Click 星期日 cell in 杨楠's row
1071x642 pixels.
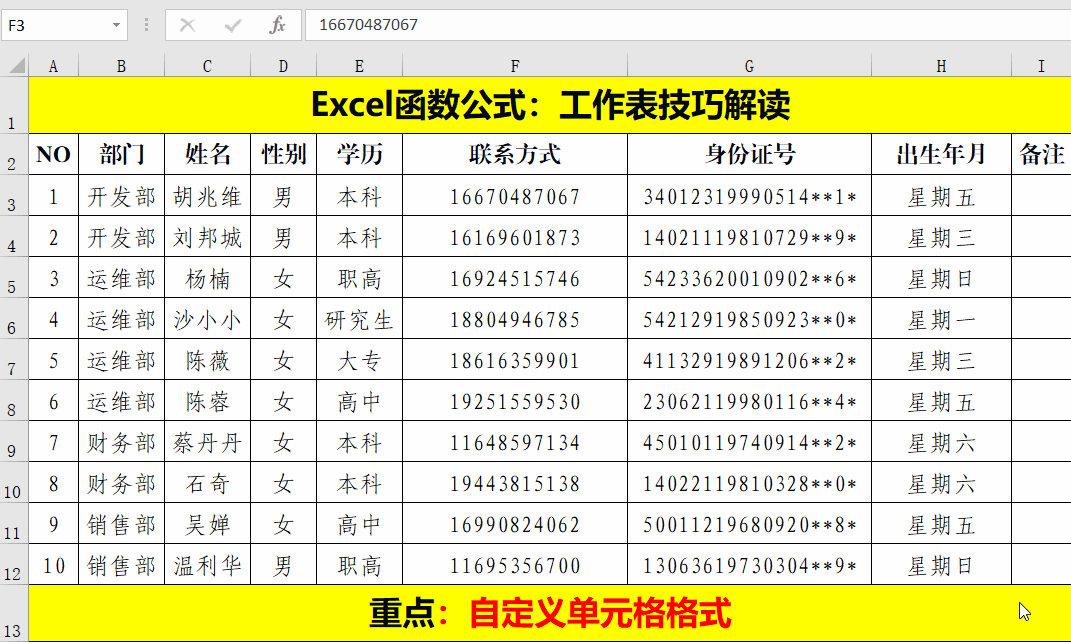(941, 279)
